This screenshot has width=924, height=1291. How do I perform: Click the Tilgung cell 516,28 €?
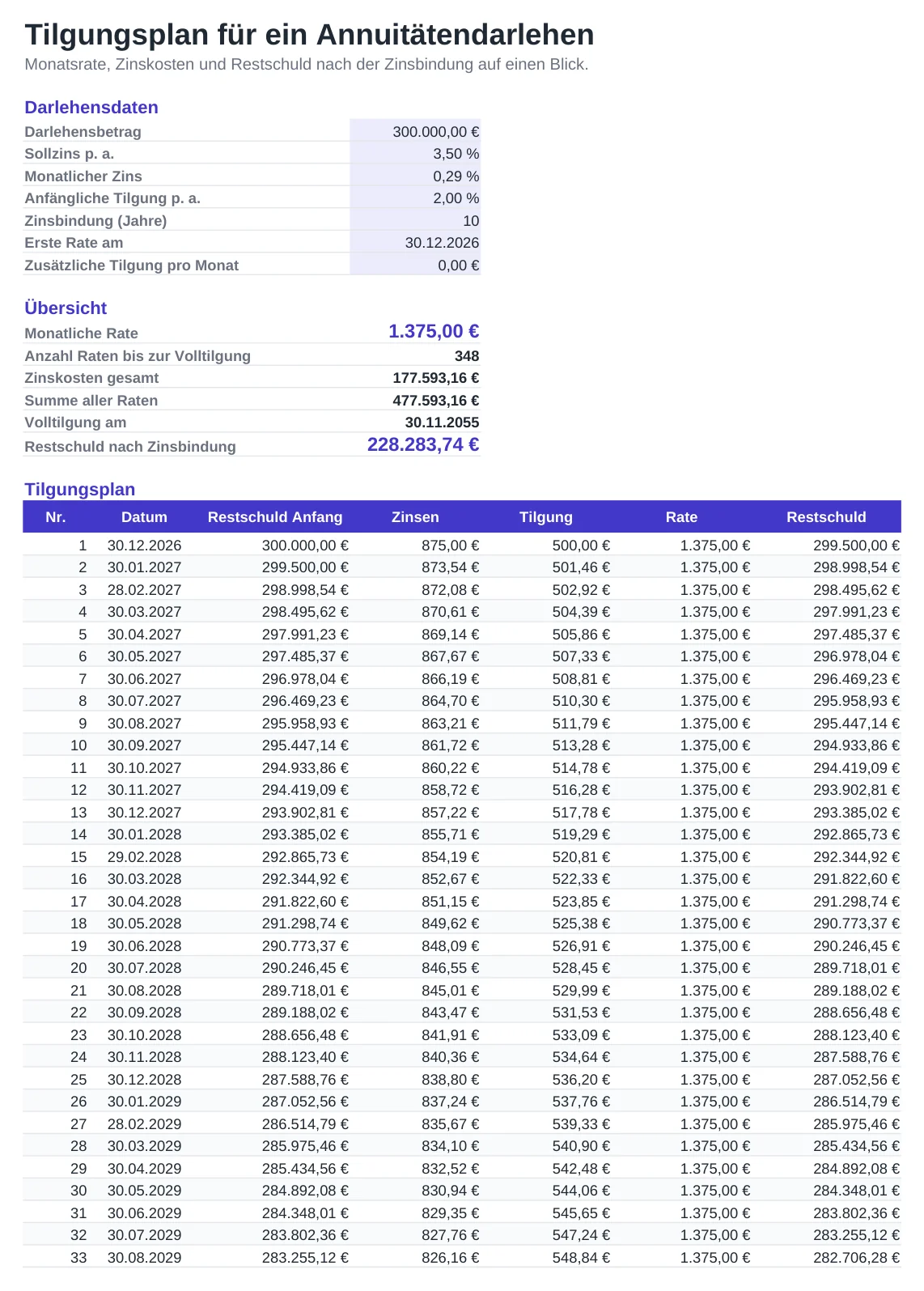tap(581, 790)
